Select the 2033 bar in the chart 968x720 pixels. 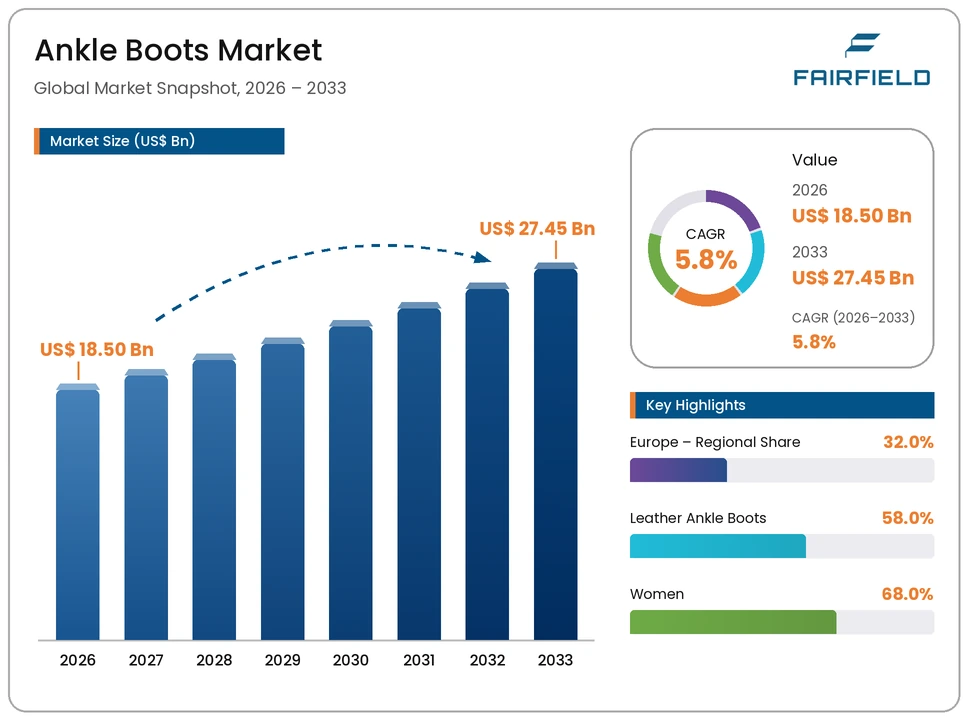[556, 451]
